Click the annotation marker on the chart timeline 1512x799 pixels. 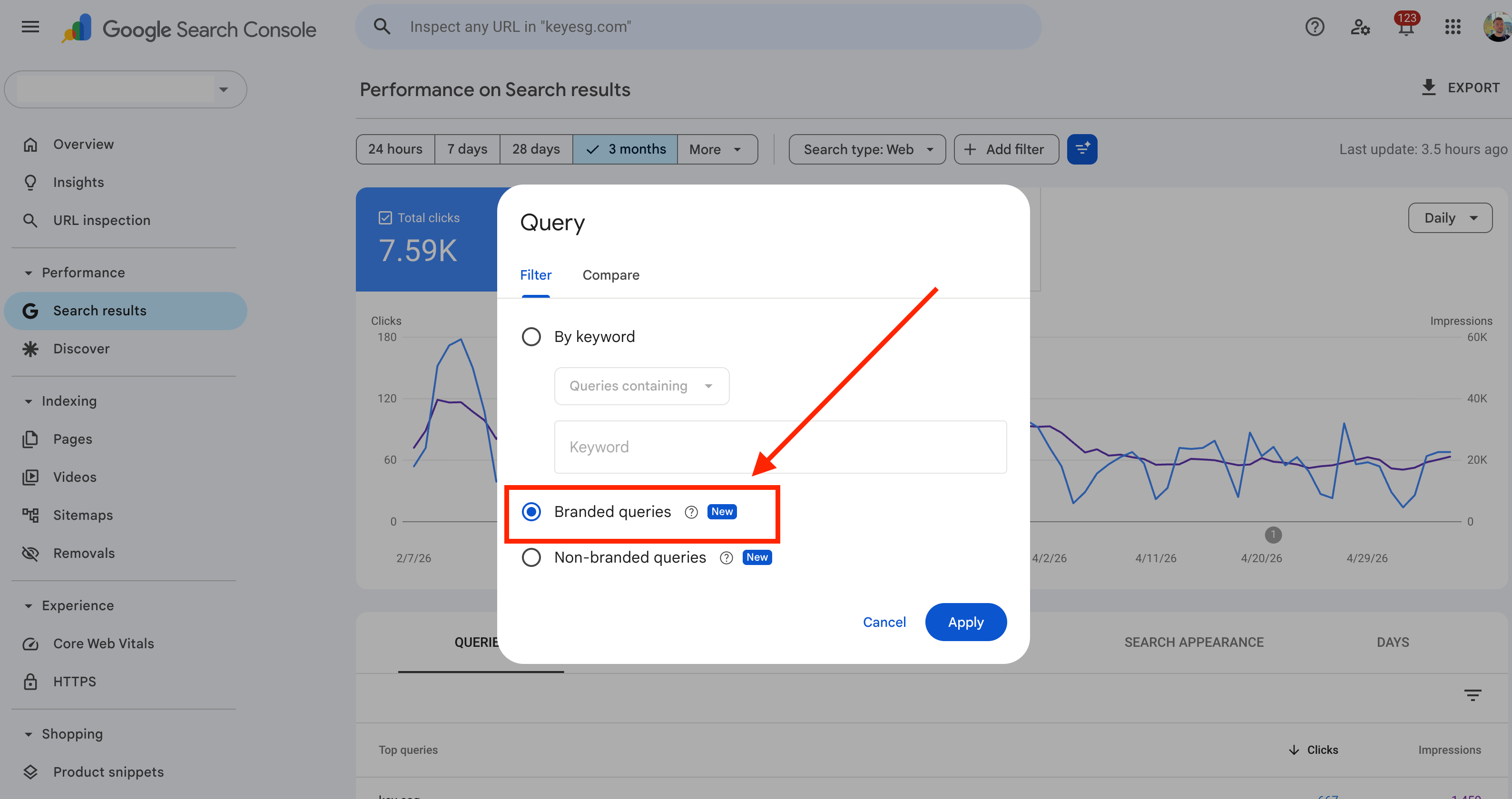1273,535
